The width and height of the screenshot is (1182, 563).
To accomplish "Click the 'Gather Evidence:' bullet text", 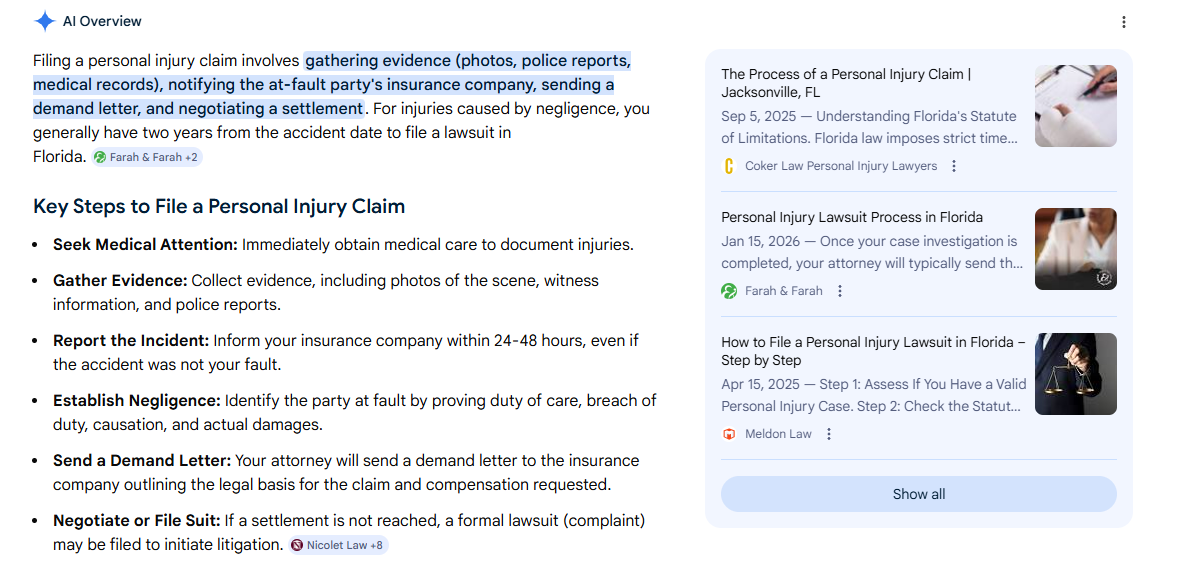I will point(120,280).
